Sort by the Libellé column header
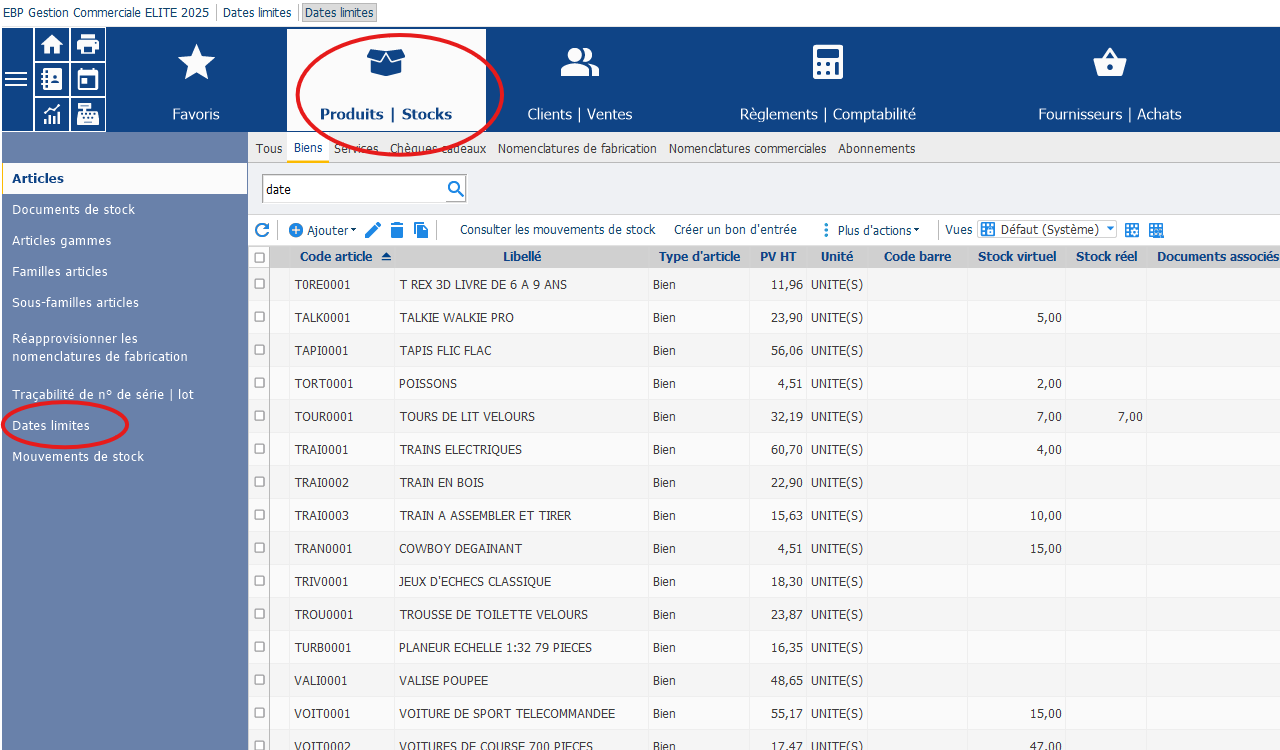 tap(522, 257)
